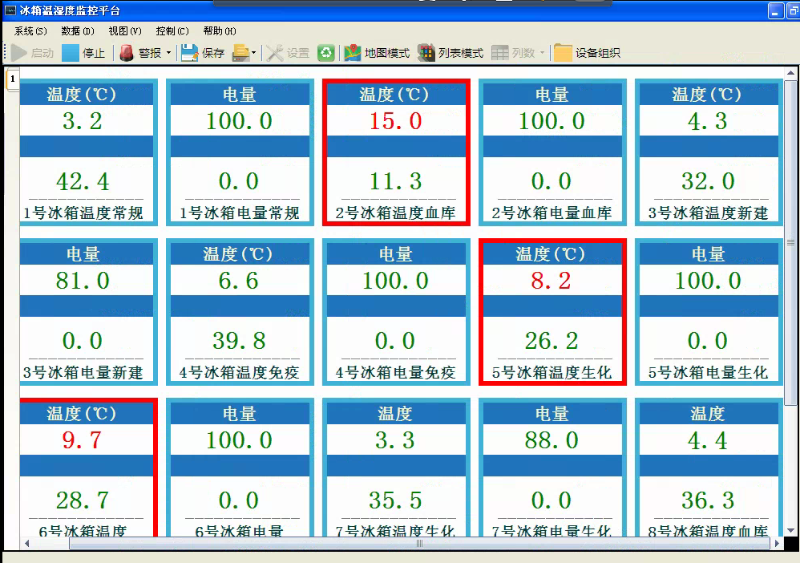Click the Save (保存) floppy disk icon

(189, 53)
